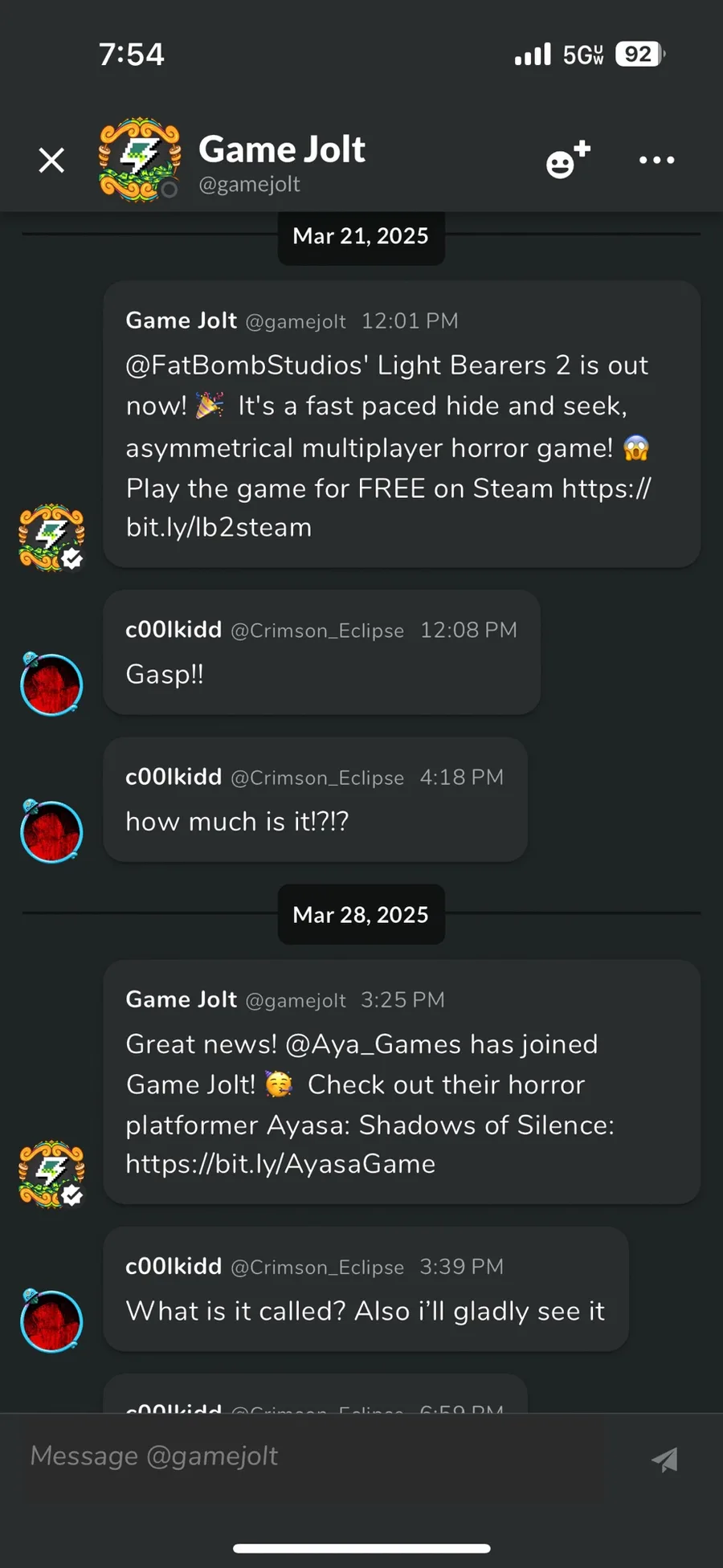
Task: Open the bit.ly/lb2steam Steam link
Action: [389, 508]
